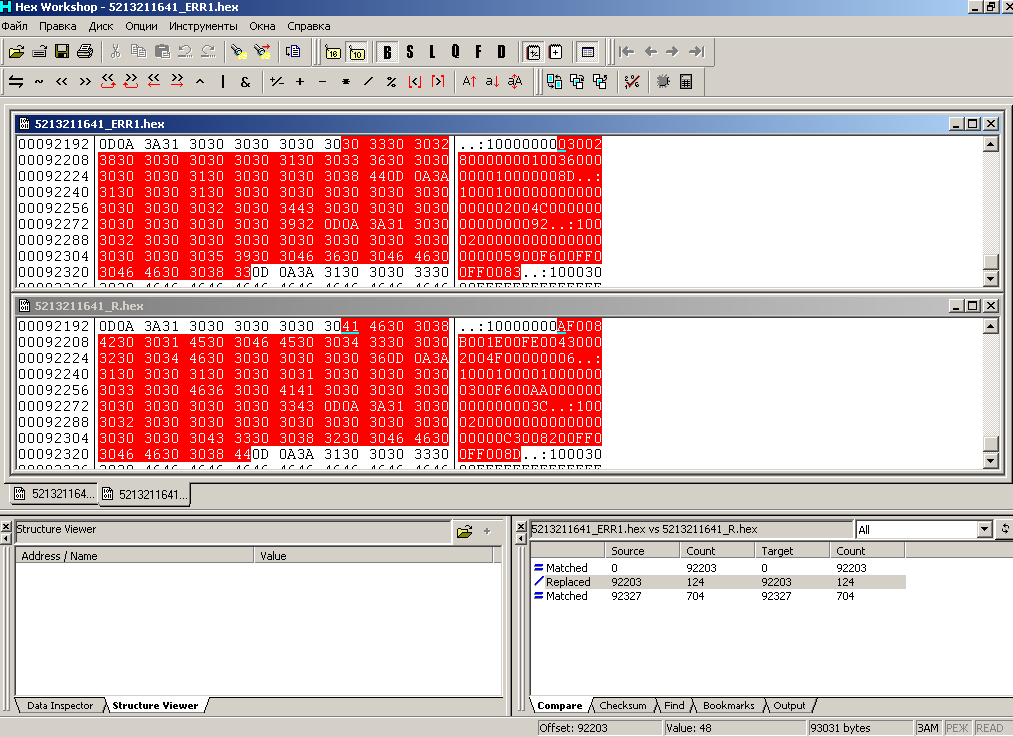
Task: Open the Опции menu
Action: tap(141, 26)
